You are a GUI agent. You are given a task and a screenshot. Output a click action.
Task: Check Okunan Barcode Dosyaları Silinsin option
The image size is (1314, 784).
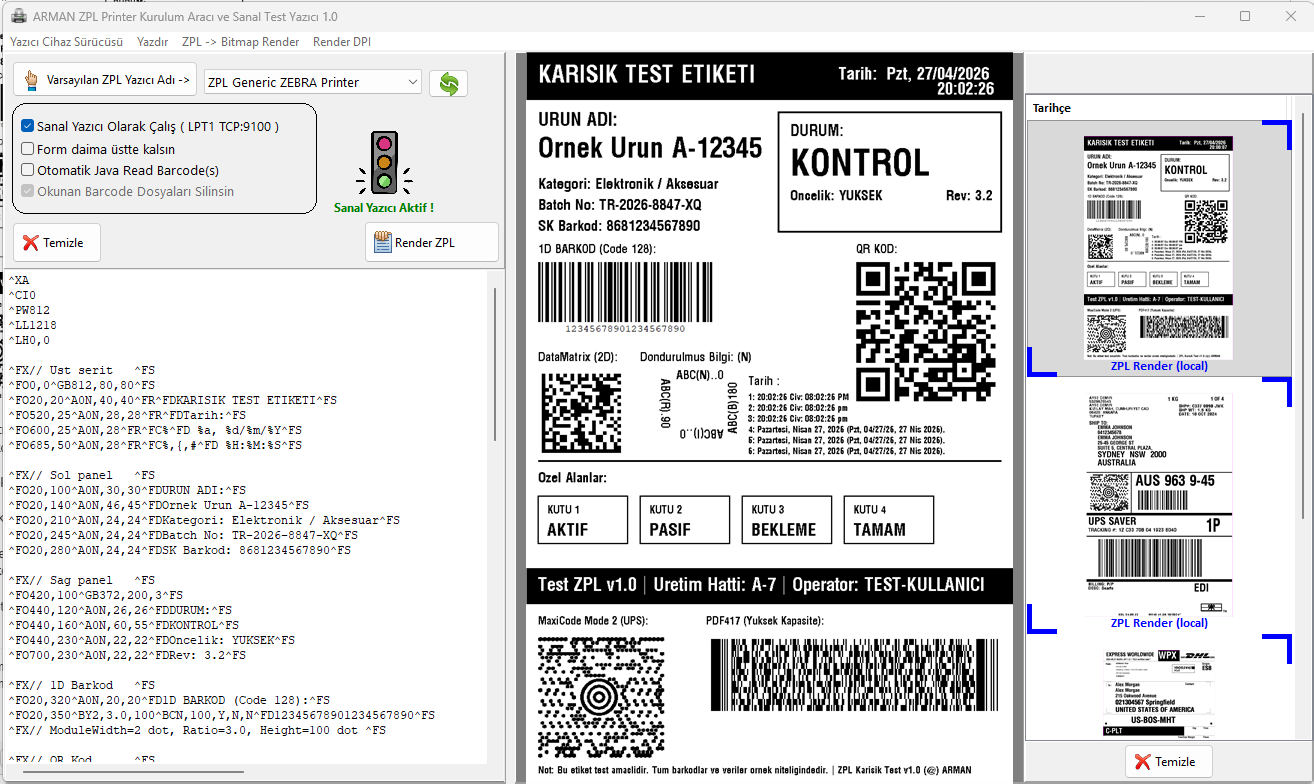click(x=28, y=191)
